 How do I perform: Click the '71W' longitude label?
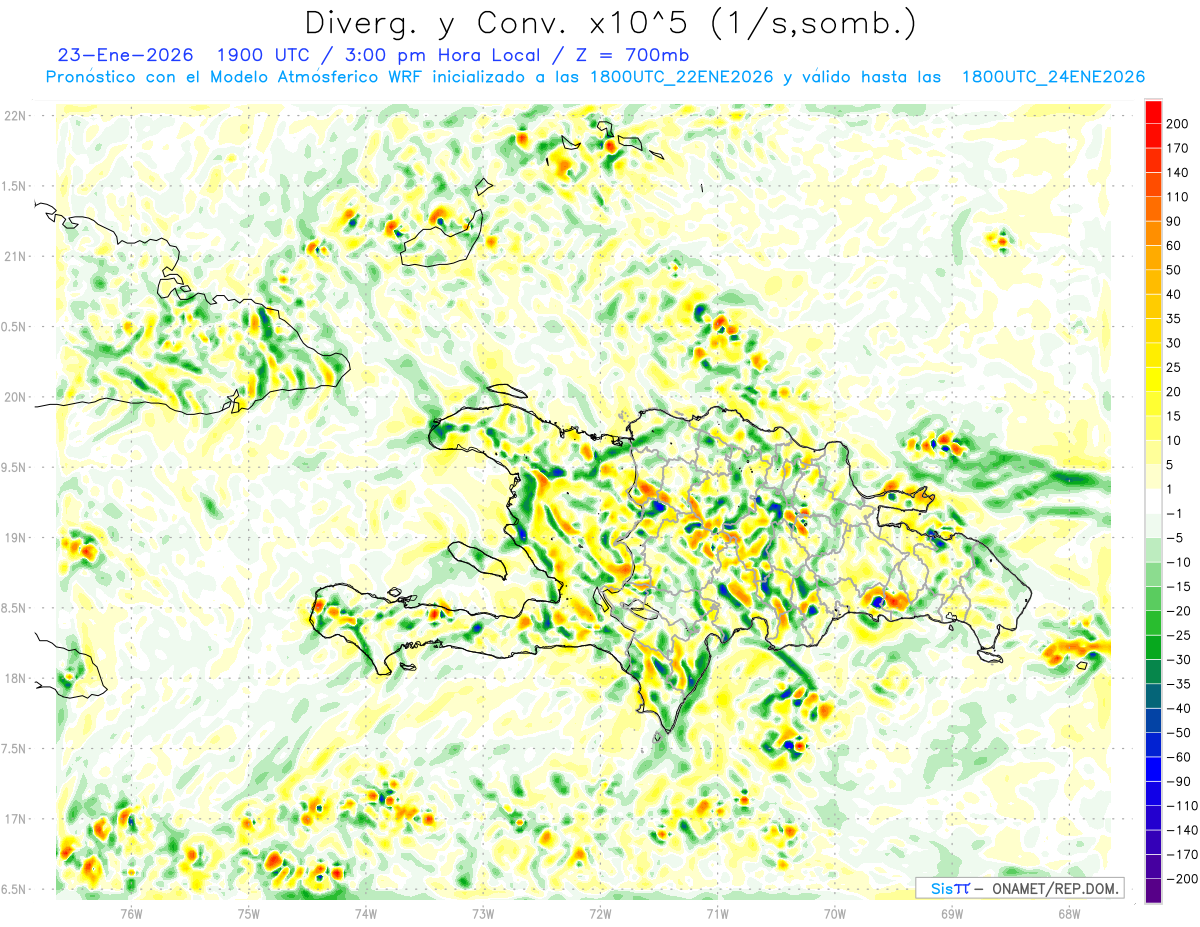tap(717, 912)
